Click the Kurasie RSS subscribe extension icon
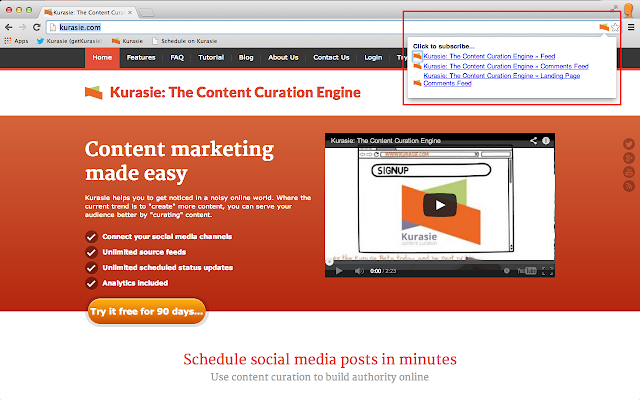Screen dimensions: 640x400 pos(604,27)
